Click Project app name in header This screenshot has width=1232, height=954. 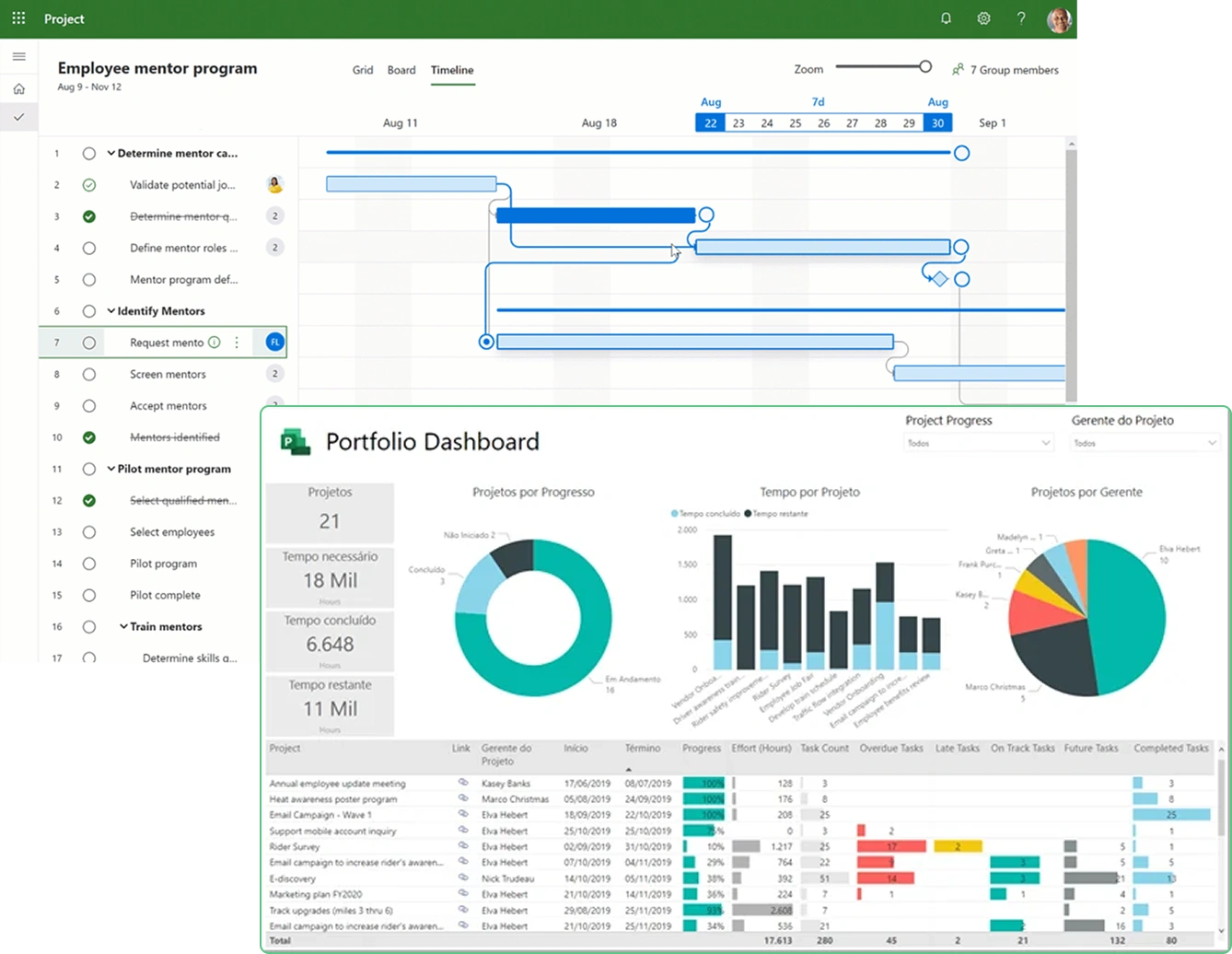(64, 18)
